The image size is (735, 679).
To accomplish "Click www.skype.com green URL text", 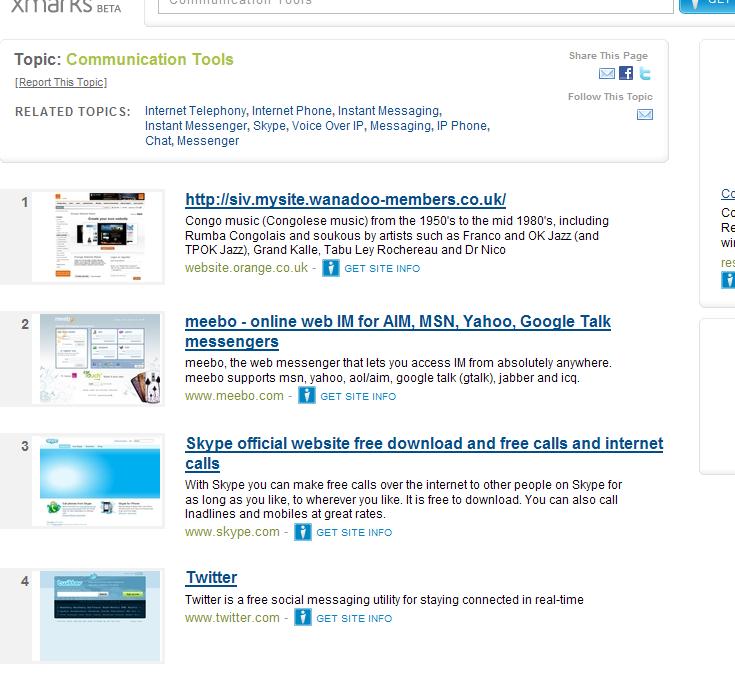I will point(232,532).
